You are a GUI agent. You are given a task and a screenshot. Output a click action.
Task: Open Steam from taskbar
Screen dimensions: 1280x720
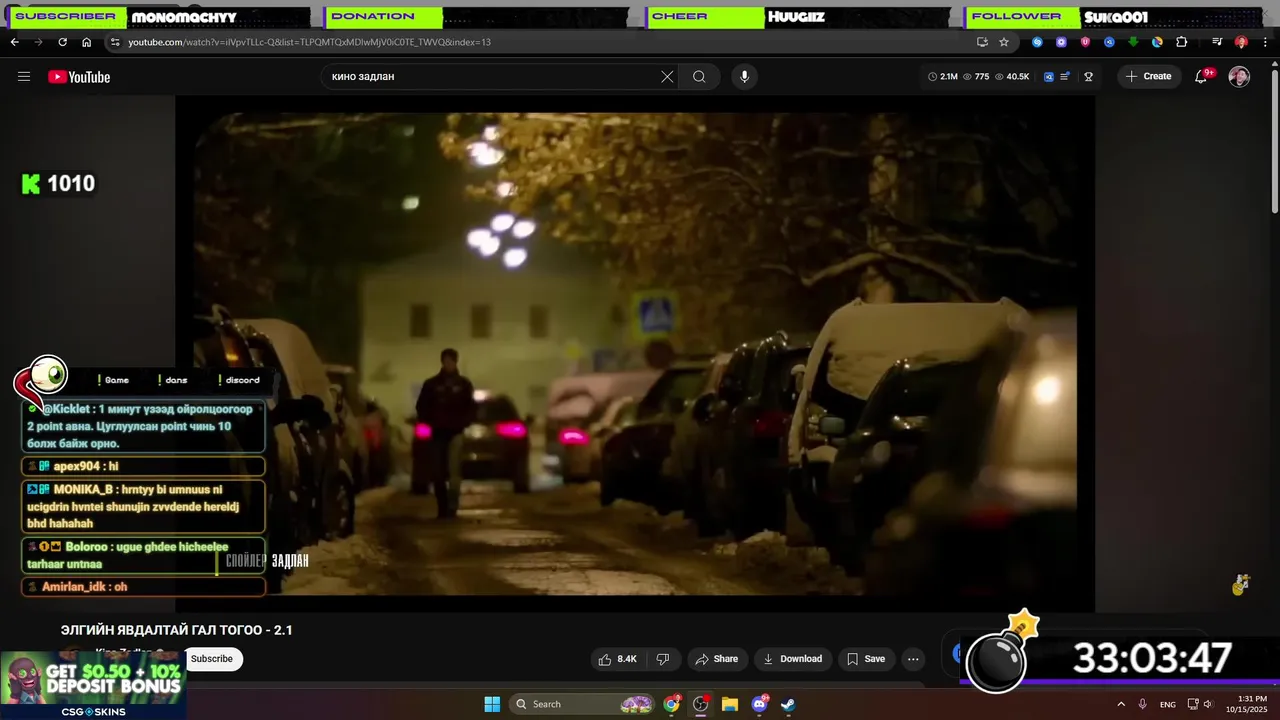pos(788,704)
